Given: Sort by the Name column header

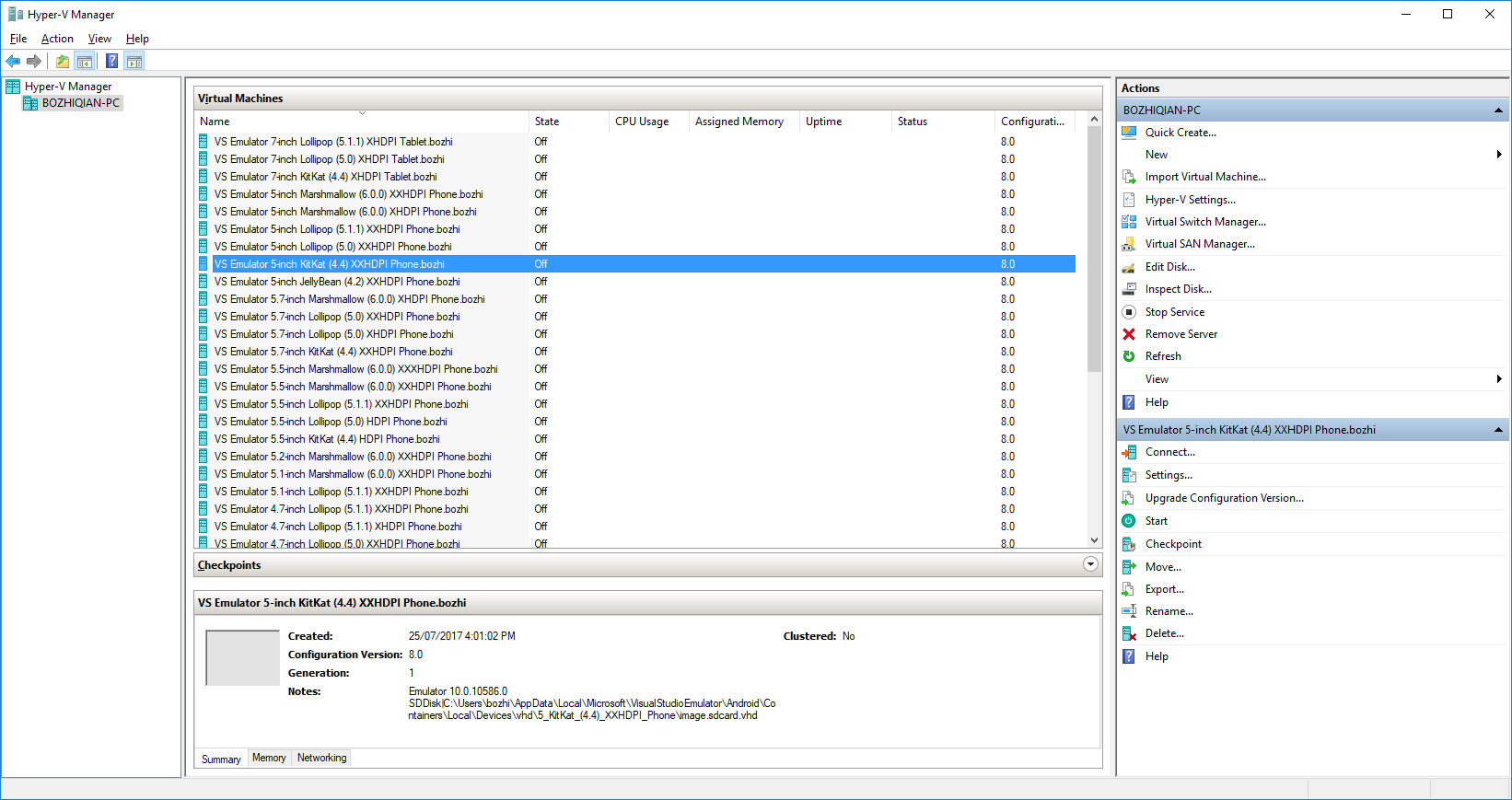Looking at the screenshot, I should tap(362, 122).
